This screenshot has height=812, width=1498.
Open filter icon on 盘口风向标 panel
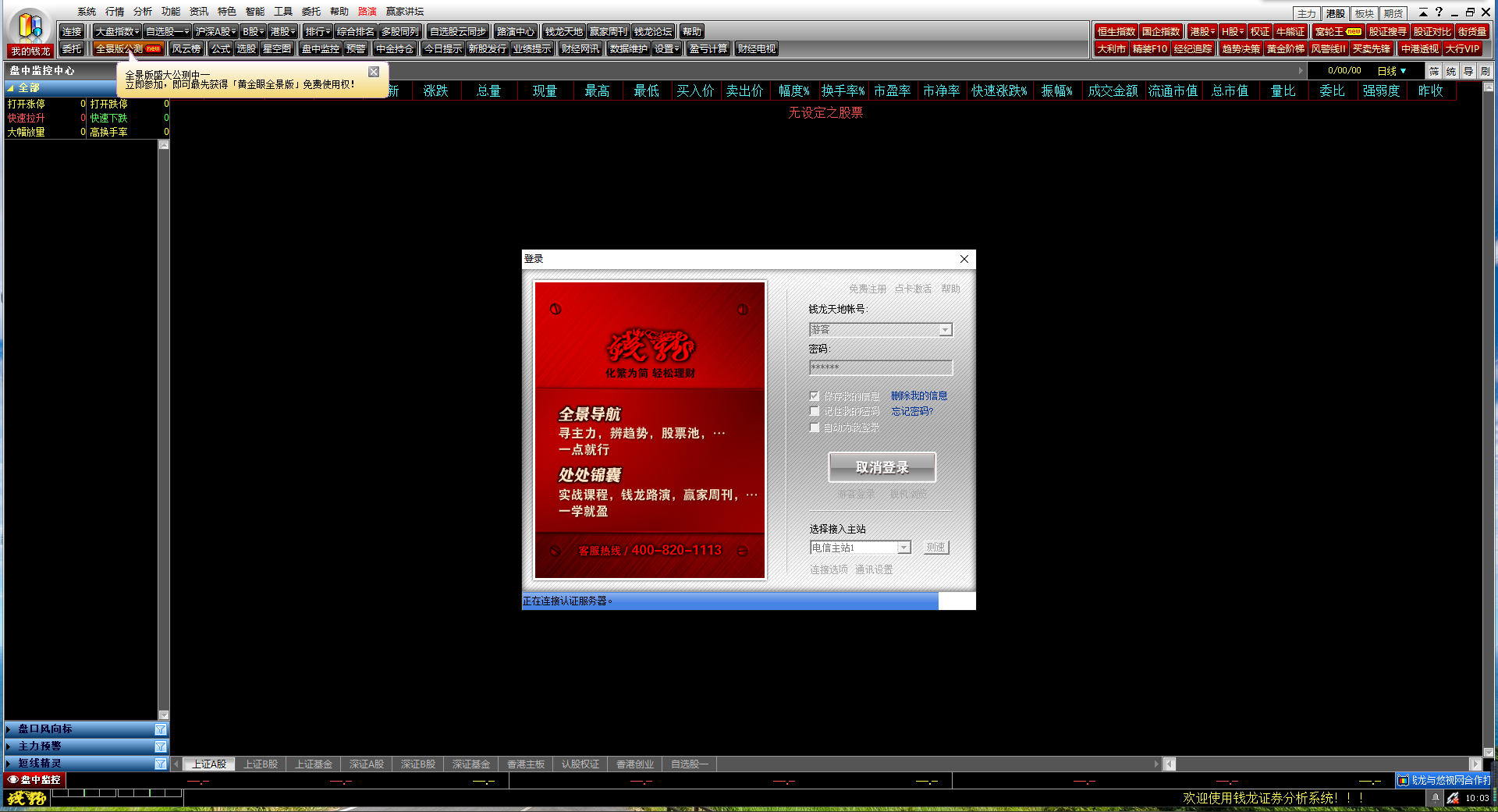point(161,729)
